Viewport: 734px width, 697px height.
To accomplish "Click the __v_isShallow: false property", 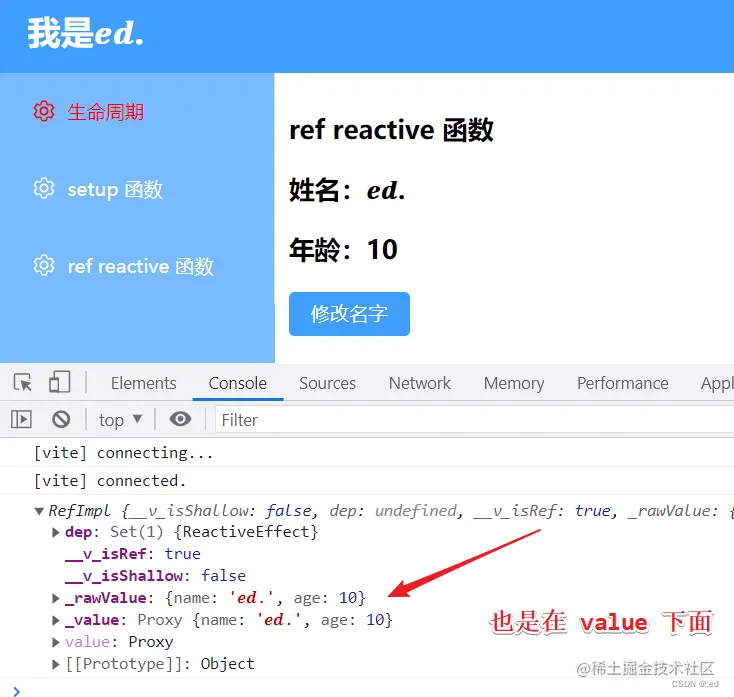I will pos(155,576).
